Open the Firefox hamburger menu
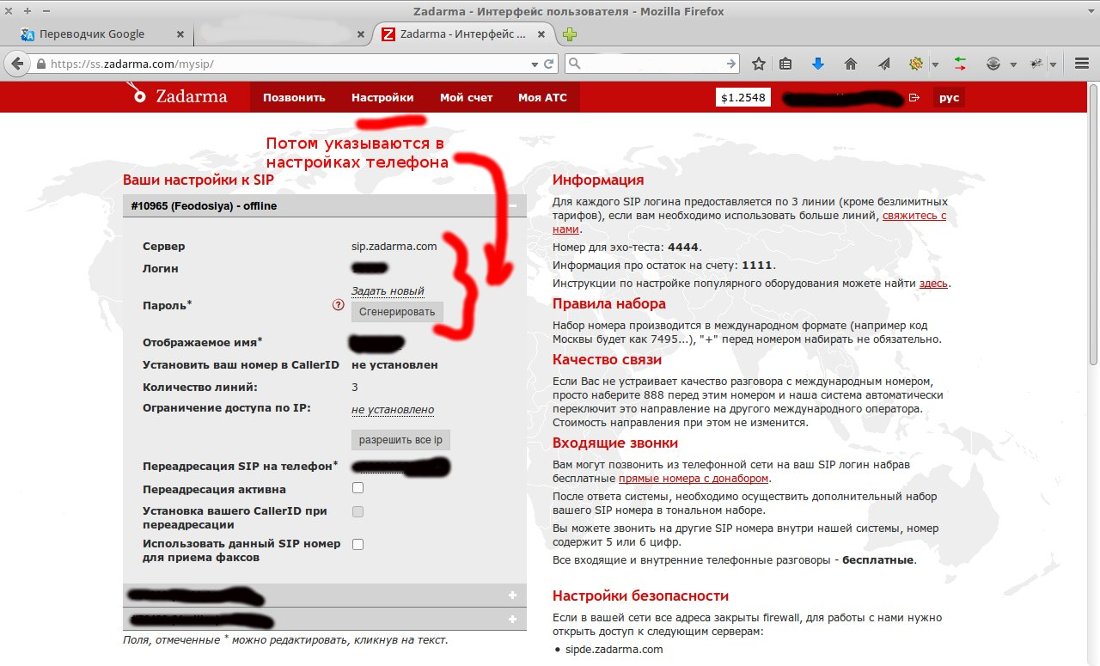Viewport: 1100px width, 666px height. (1082, 64)
